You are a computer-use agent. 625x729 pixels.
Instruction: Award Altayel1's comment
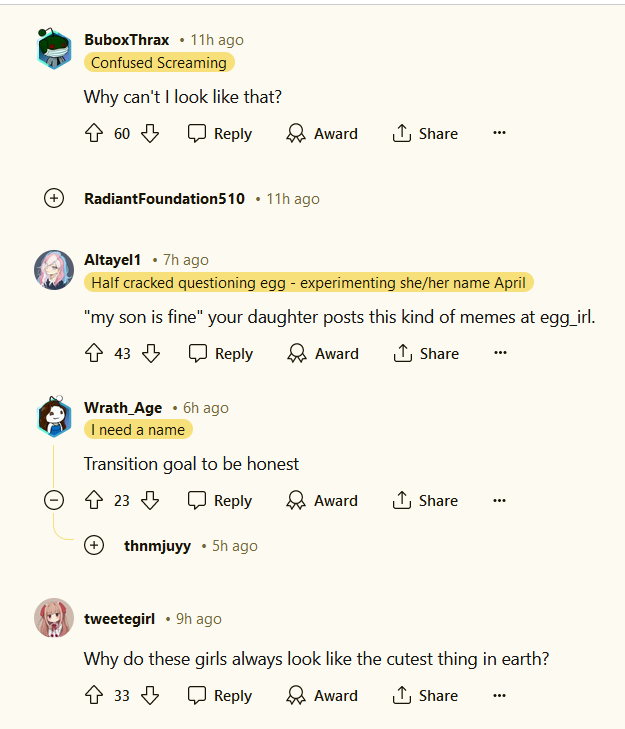[x=322, y=354]
